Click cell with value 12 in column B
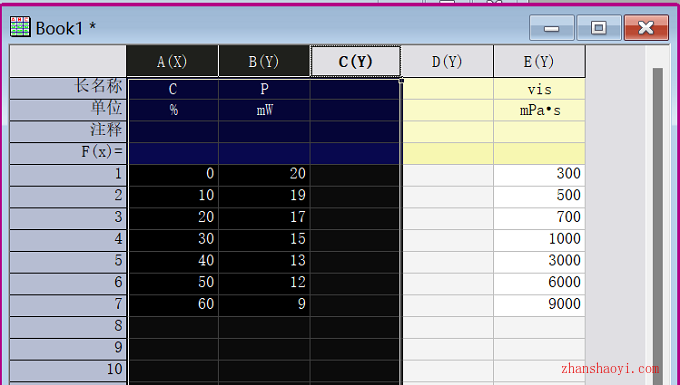This screenshot has height=385, width=680. (264, 284)
